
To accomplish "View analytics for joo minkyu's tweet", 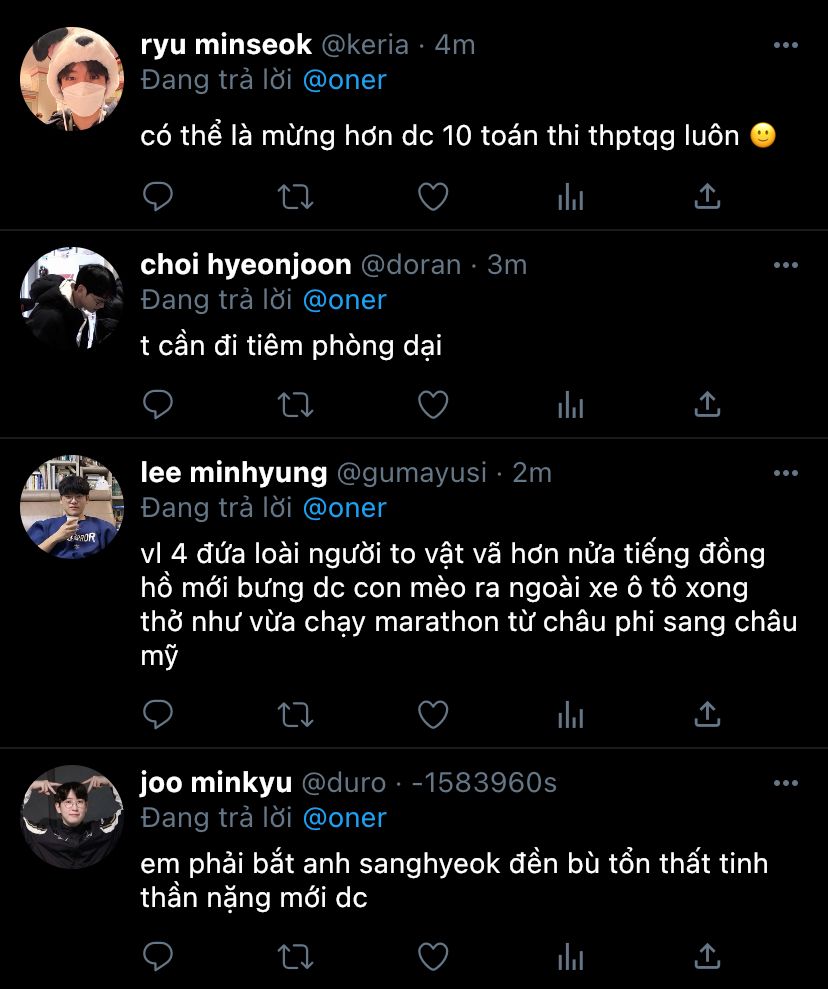I will pos(570,956).
